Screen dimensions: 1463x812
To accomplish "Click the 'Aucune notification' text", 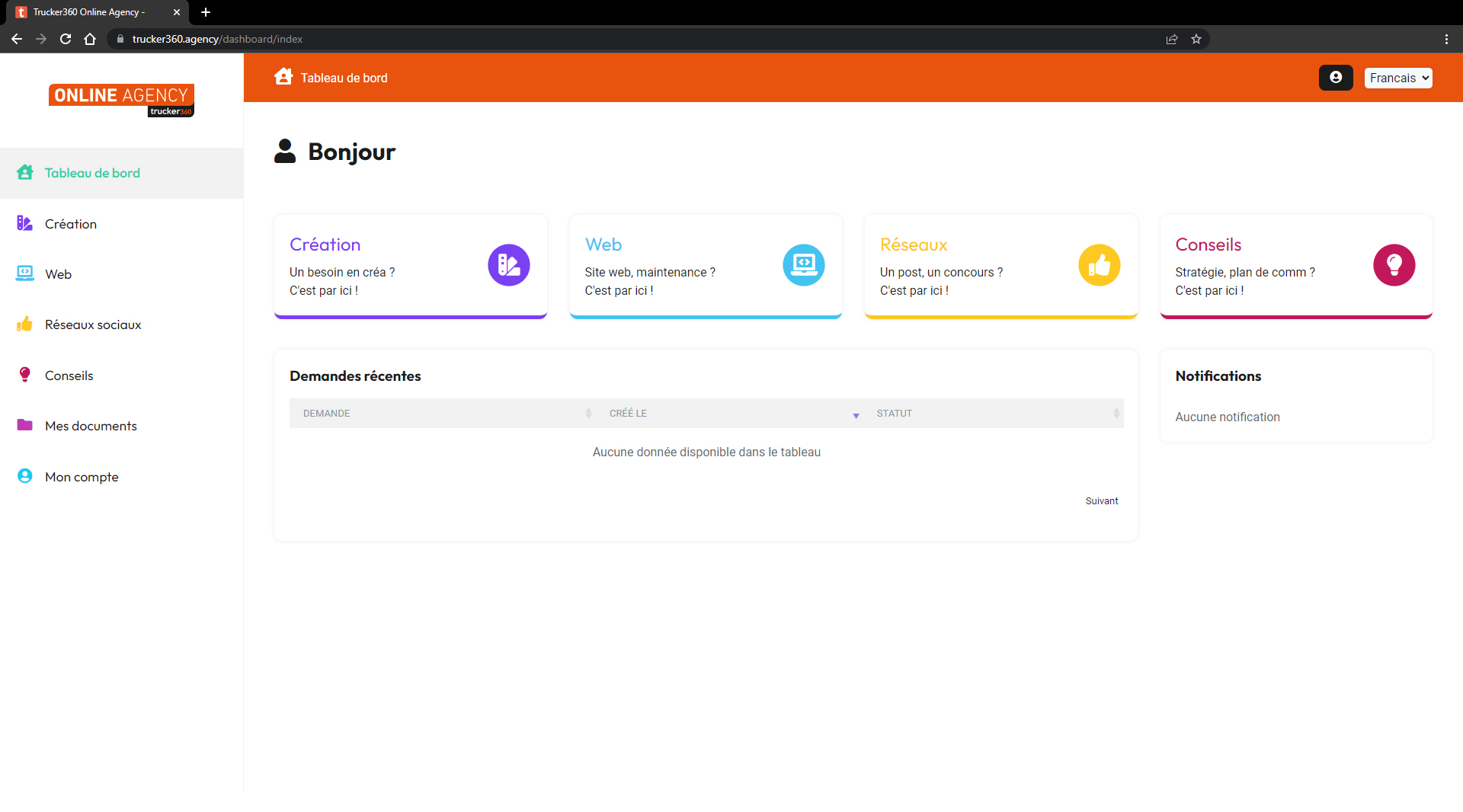I will coord(1228,417).
